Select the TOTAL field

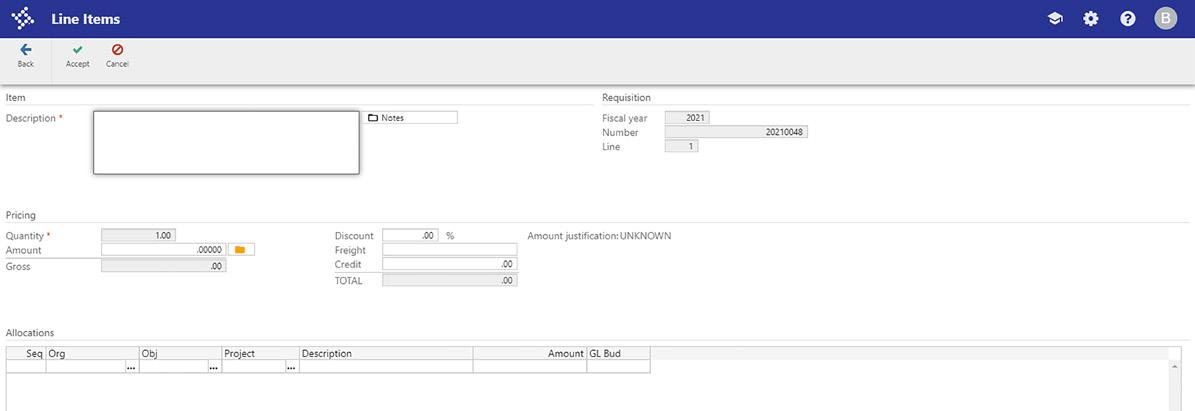click(450, 281)
